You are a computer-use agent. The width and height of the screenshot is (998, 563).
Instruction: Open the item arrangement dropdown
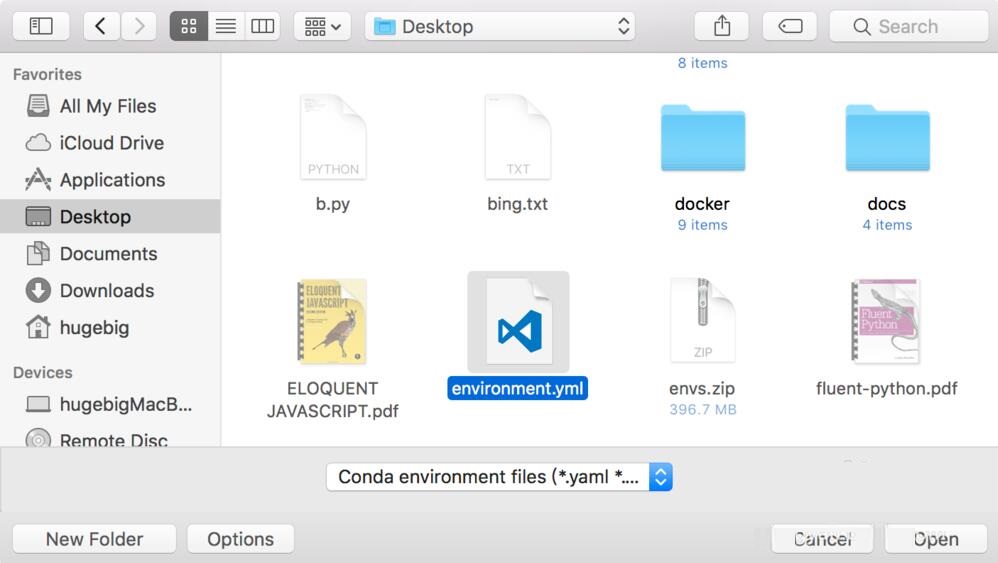point(321,27)
